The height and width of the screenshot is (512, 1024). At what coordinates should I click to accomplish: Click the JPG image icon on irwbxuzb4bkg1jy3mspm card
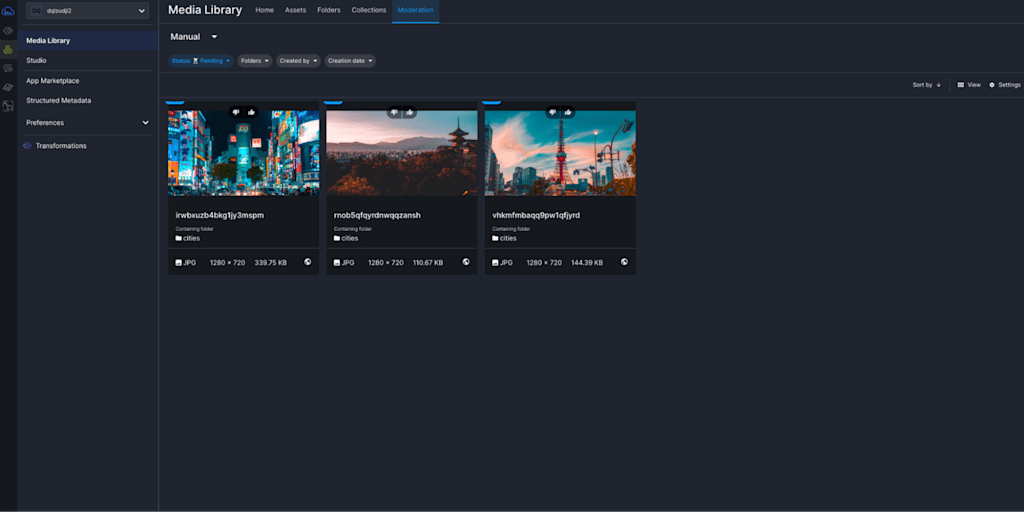pyautogui.click(x=178, y=263)
